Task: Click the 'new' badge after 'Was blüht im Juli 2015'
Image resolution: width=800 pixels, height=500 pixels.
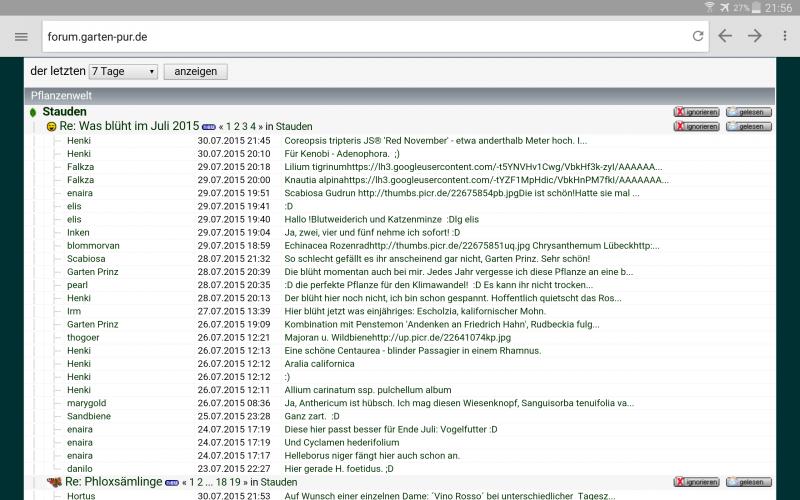Action: coord(208,127)
